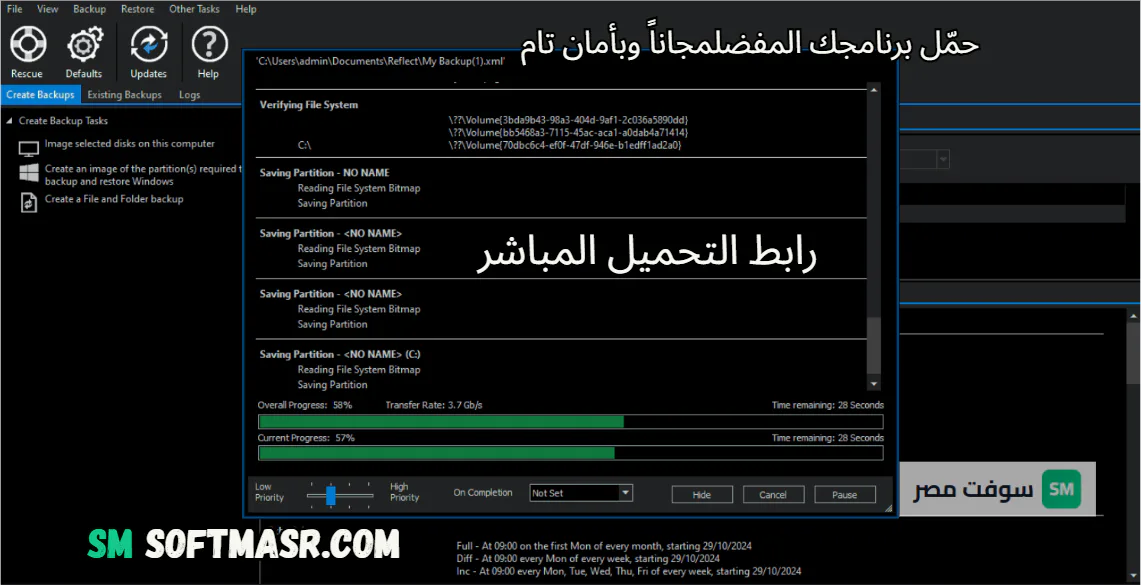This screenshot has height=585, width=1141.
Task: Click the backup definition file path text
Action: click(x=381, y=61)
